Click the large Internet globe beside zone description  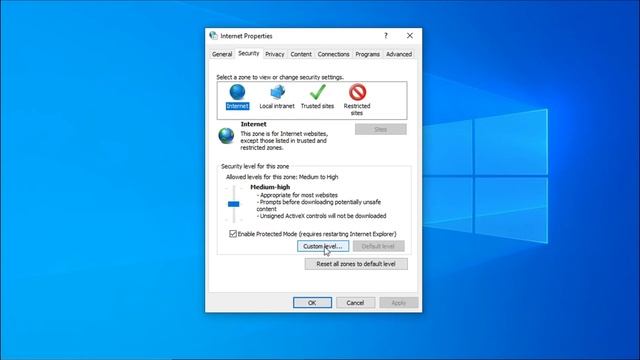tap(226, 136)
